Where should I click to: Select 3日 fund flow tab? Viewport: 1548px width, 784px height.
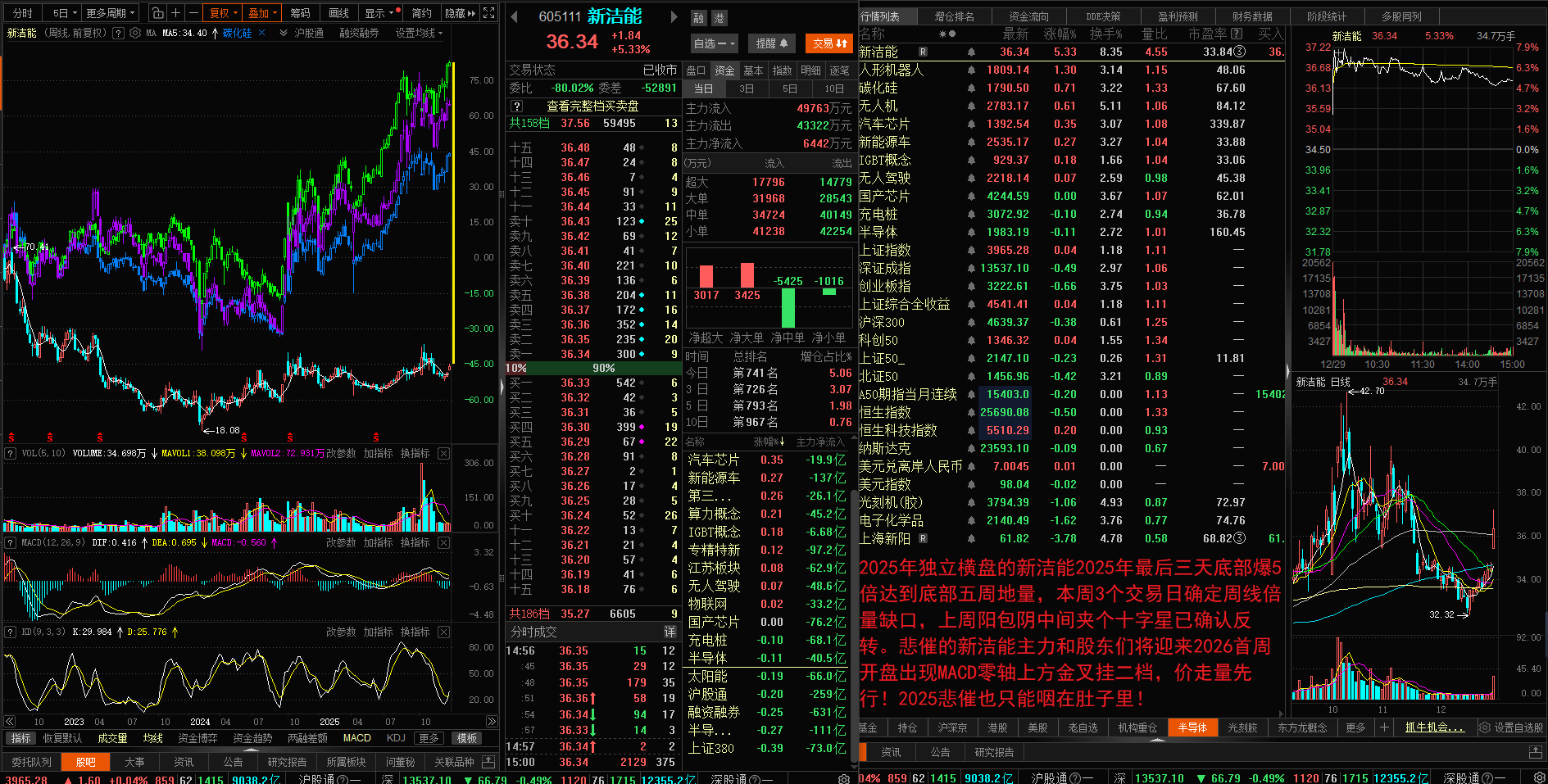747,88
